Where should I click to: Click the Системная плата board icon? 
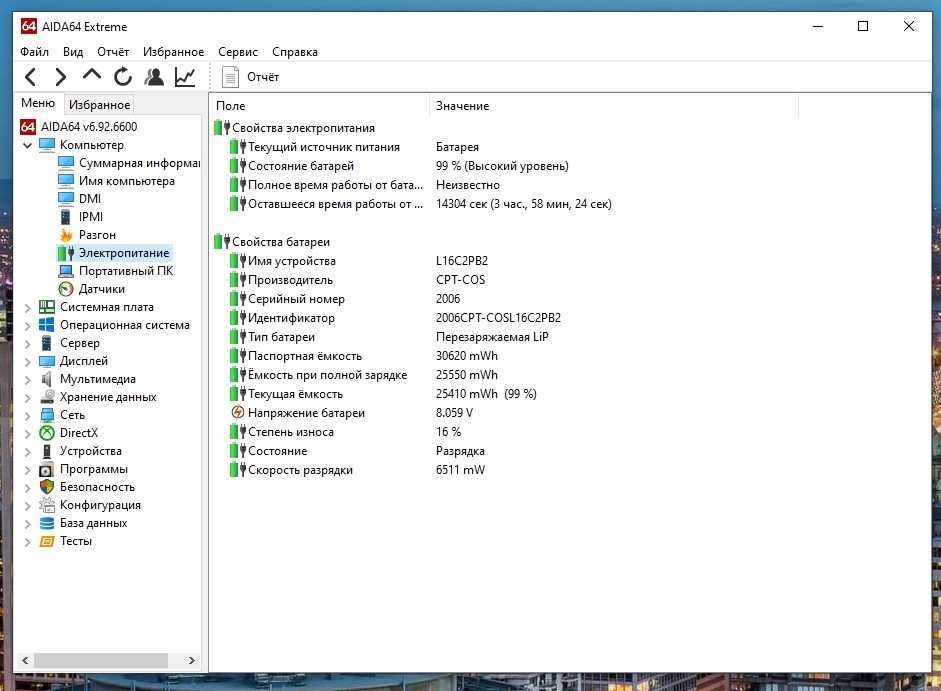tap(47, 307)
